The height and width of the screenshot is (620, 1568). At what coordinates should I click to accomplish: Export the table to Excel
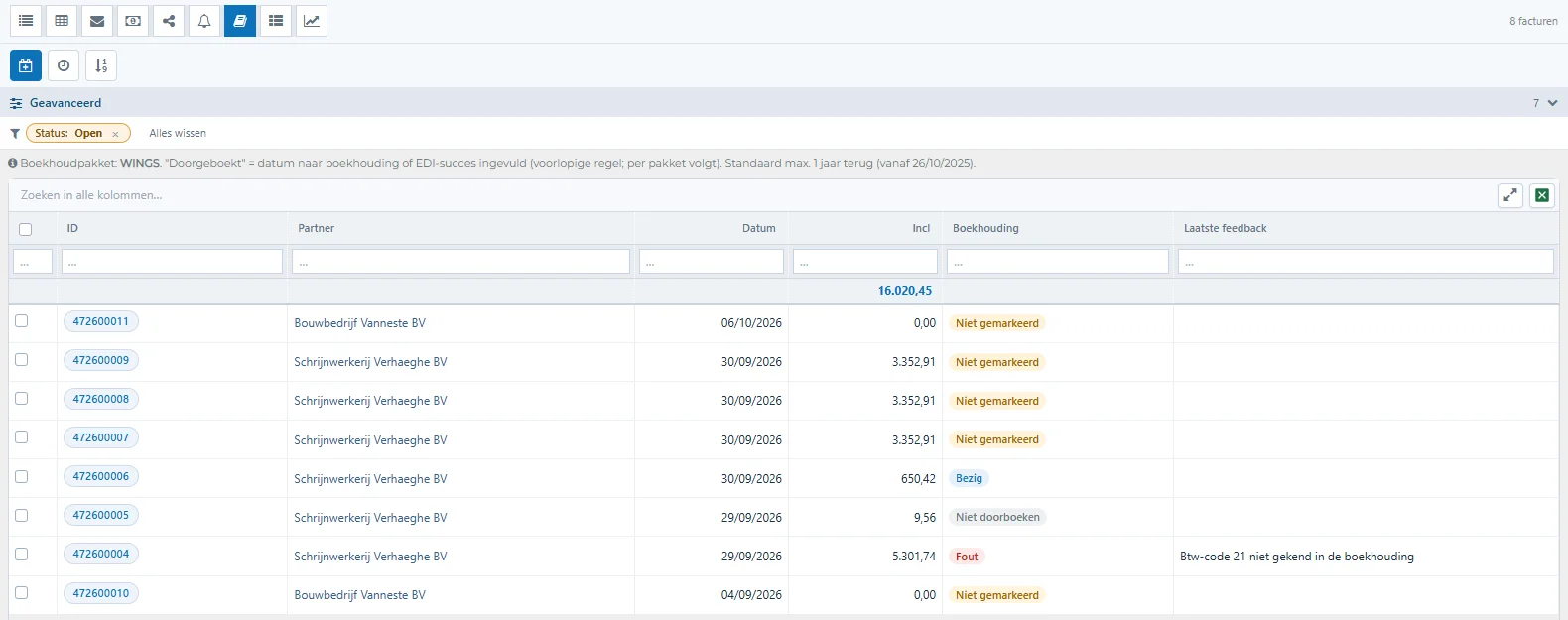click(1542, 195)
